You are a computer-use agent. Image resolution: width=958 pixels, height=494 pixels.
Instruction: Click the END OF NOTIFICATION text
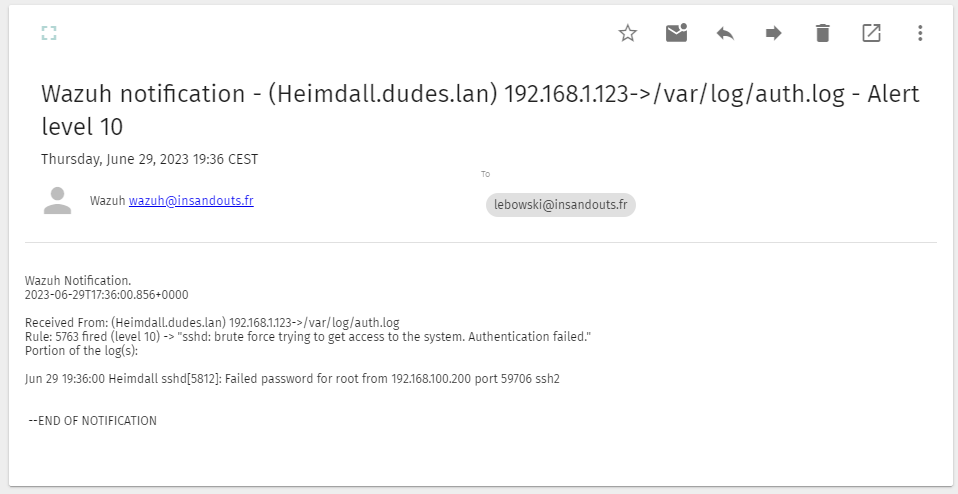pos(93,421)
